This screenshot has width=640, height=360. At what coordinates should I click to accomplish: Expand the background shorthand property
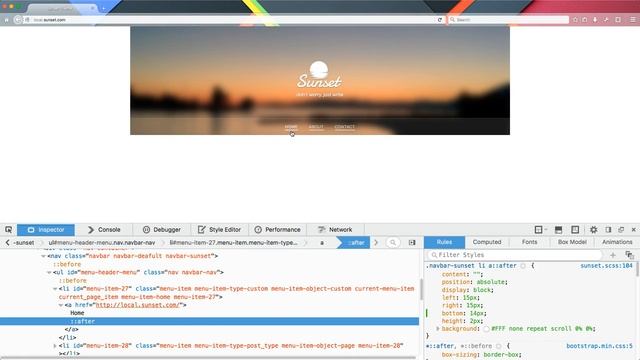[x=438, y=329]
